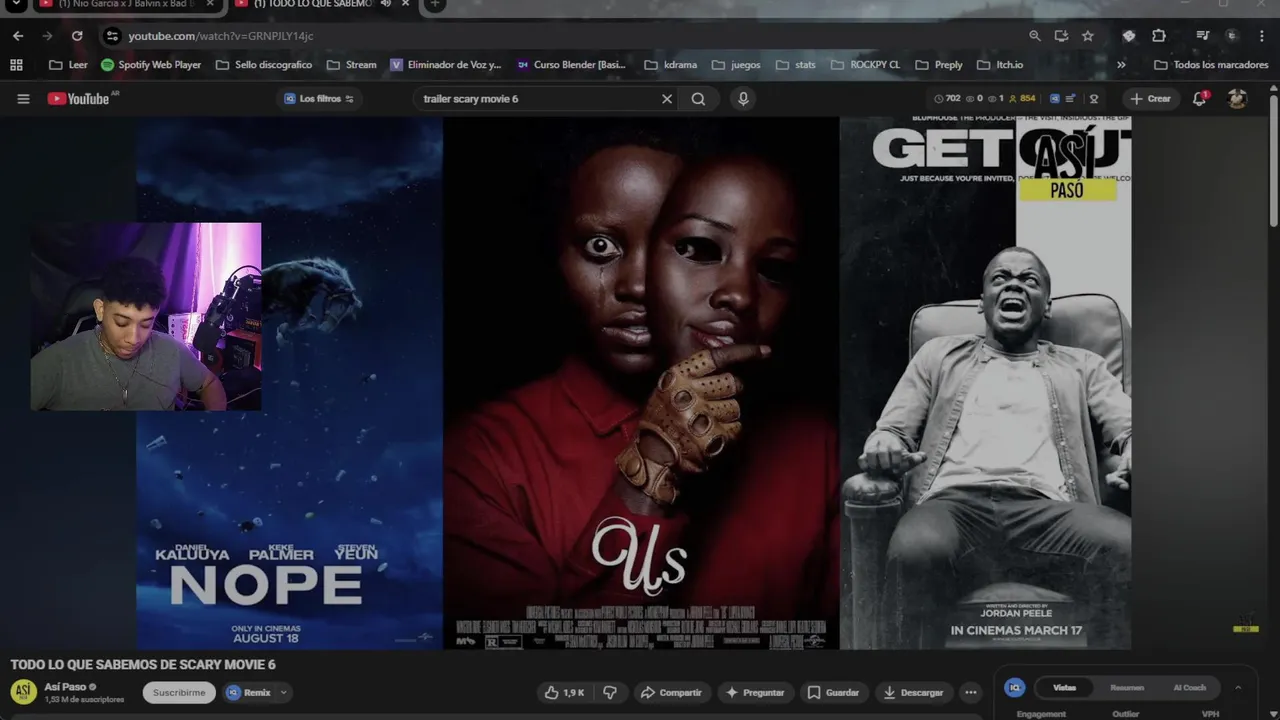Clear the search box with X

click(667, 99)
